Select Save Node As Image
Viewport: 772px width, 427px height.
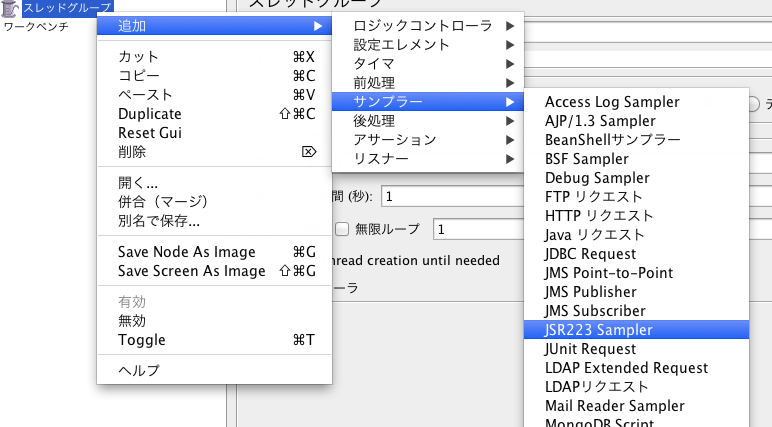pyautogui.click(x=214, y=252)
